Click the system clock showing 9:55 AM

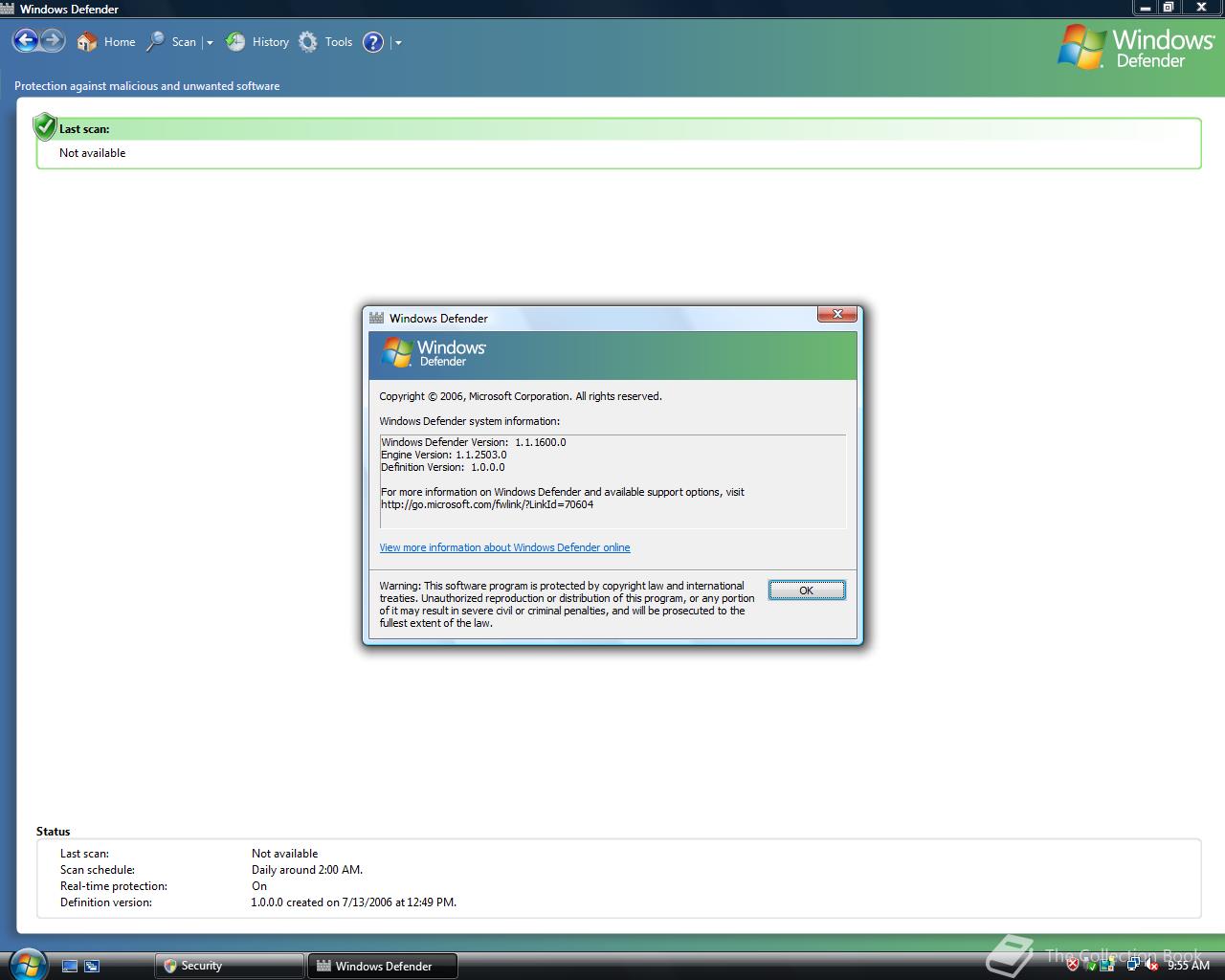point(1189,966)
